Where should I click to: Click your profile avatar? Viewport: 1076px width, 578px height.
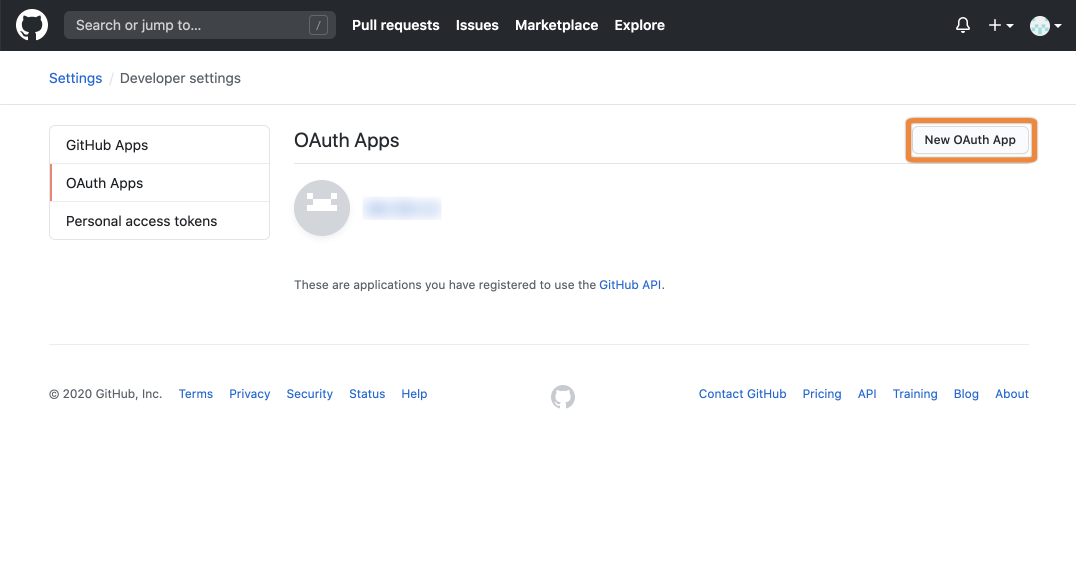tap(1039, 24)
